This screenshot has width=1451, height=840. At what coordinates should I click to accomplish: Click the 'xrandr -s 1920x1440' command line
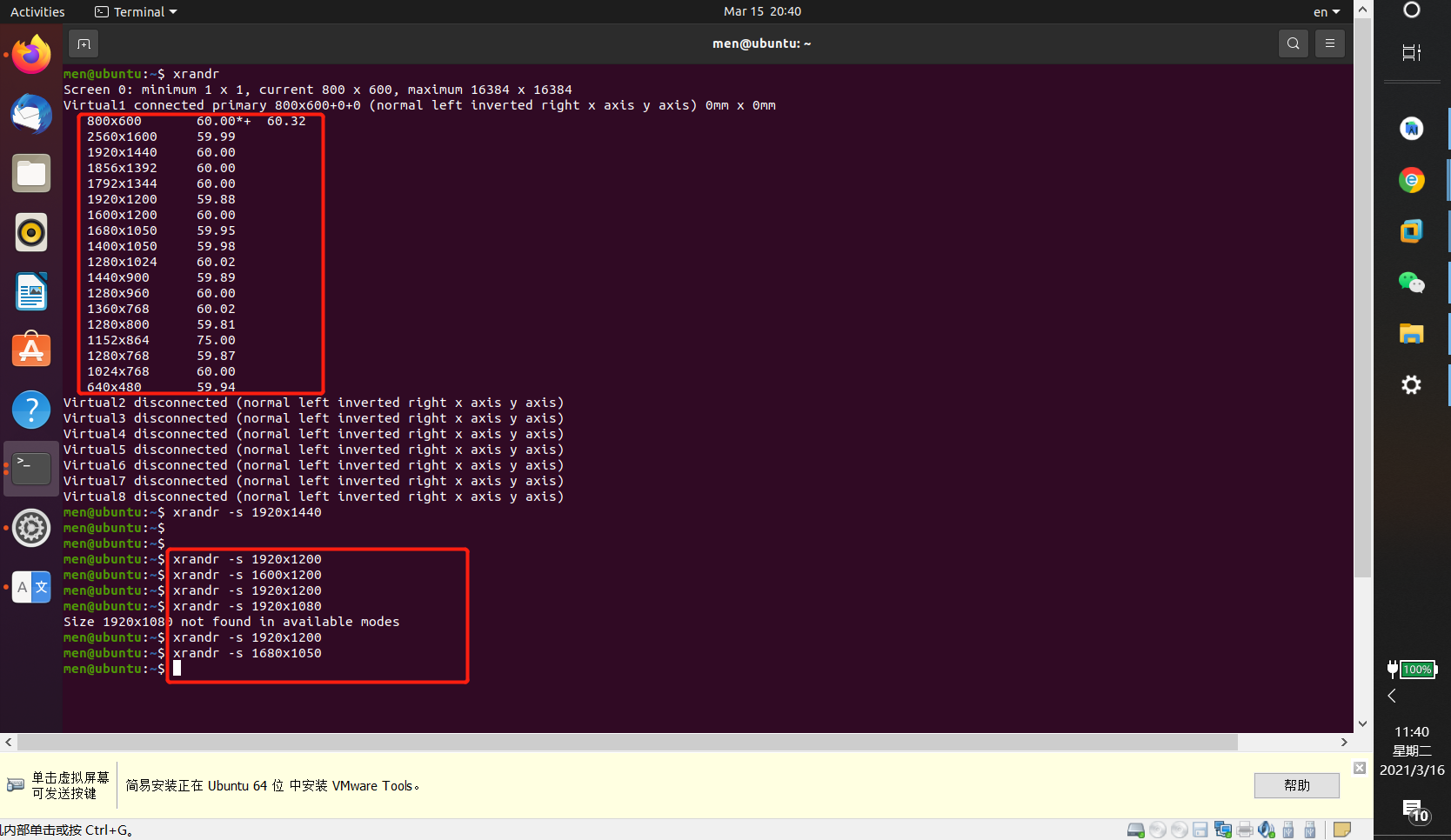click(247, 512)
